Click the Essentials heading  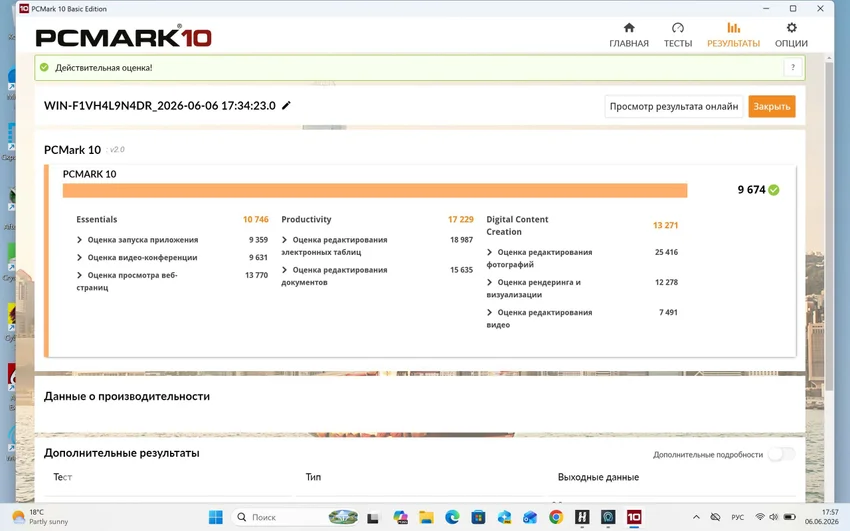pyautogui.click(x=96, y=219)
